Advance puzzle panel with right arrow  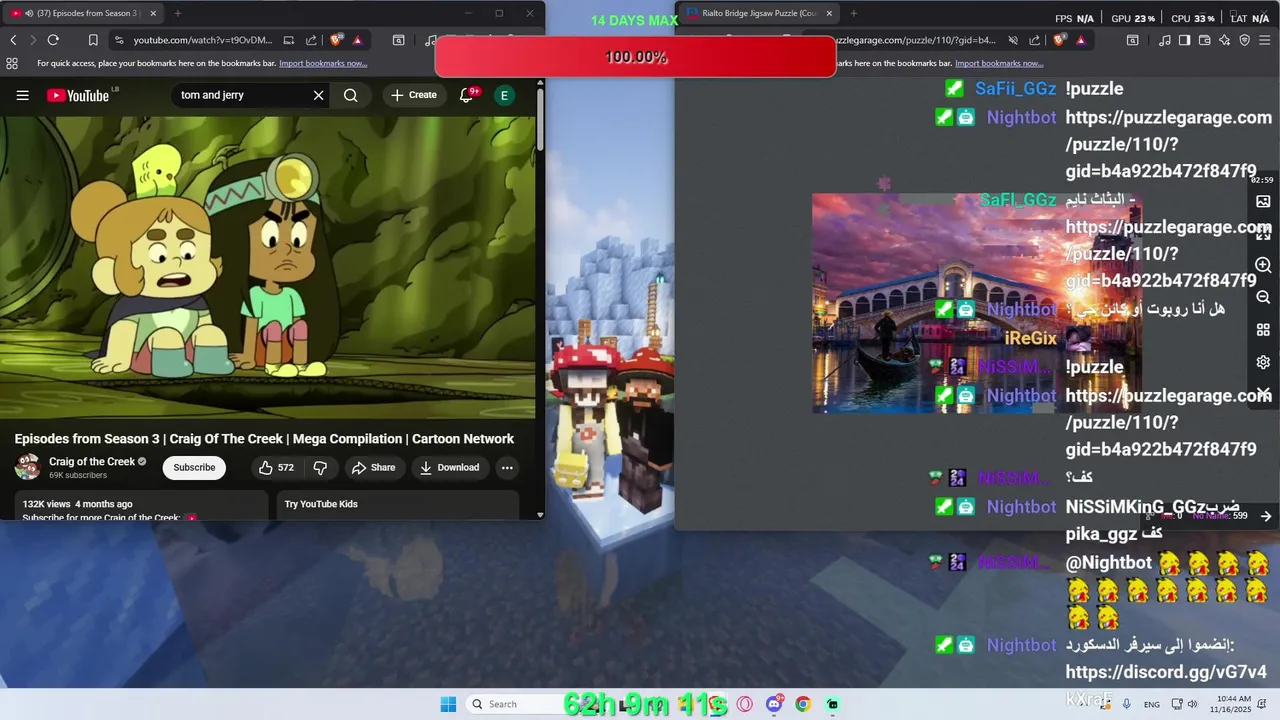[1265, 516]
